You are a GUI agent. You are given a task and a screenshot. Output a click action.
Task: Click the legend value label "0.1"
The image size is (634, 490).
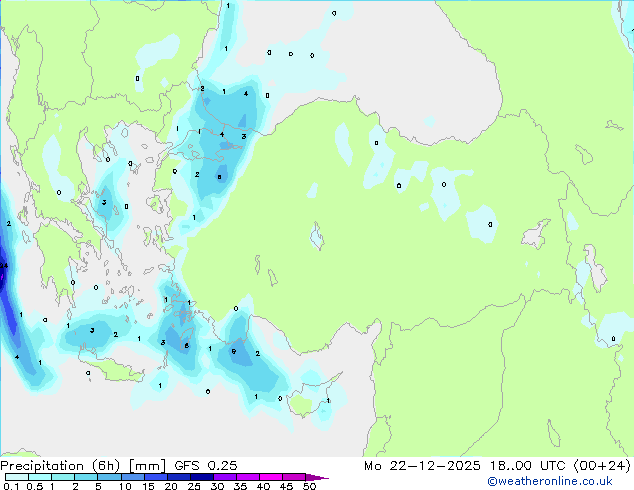[11, 486]
